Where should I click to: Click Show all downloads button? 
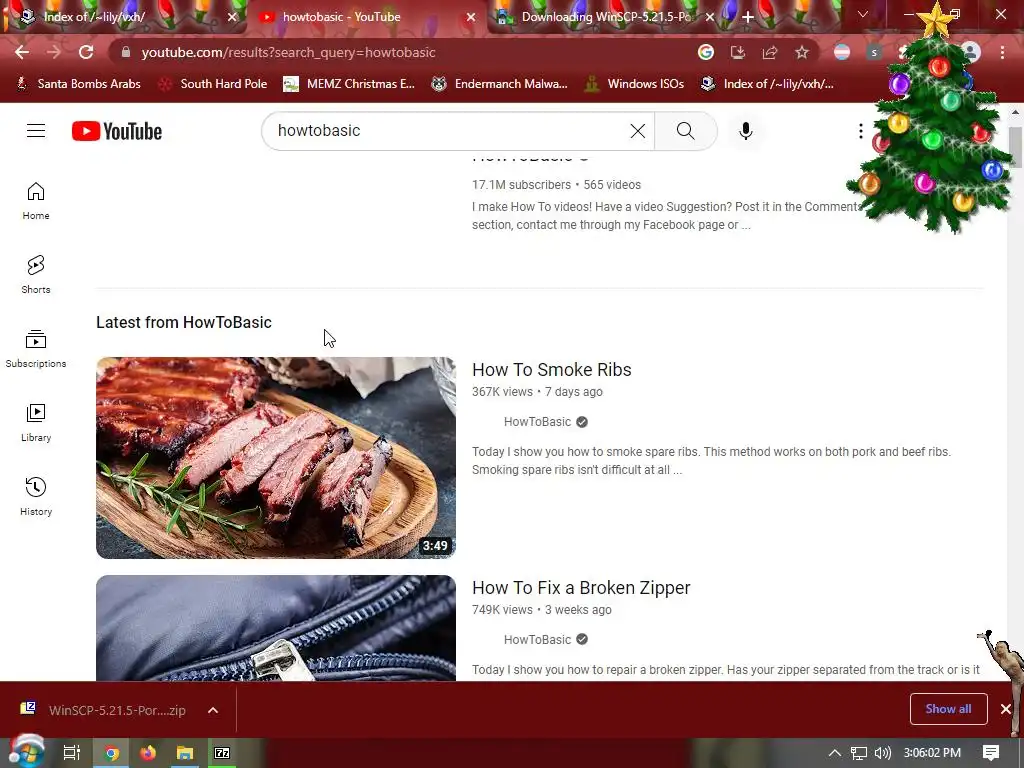[948, 709]
